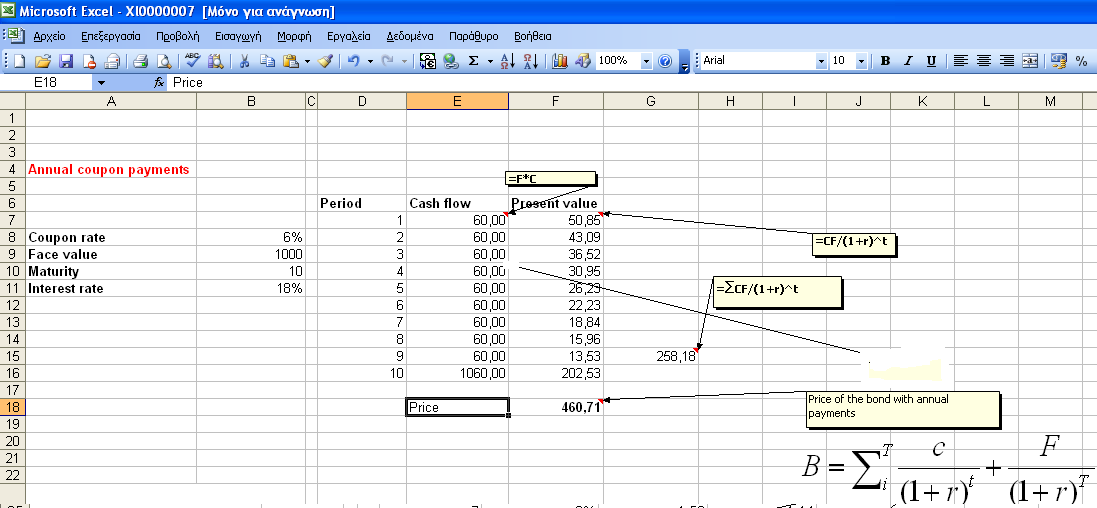Viewport: 1097px width, 508px height.
Task: Toggle Center alignment
Action: [x=984, y=61]
